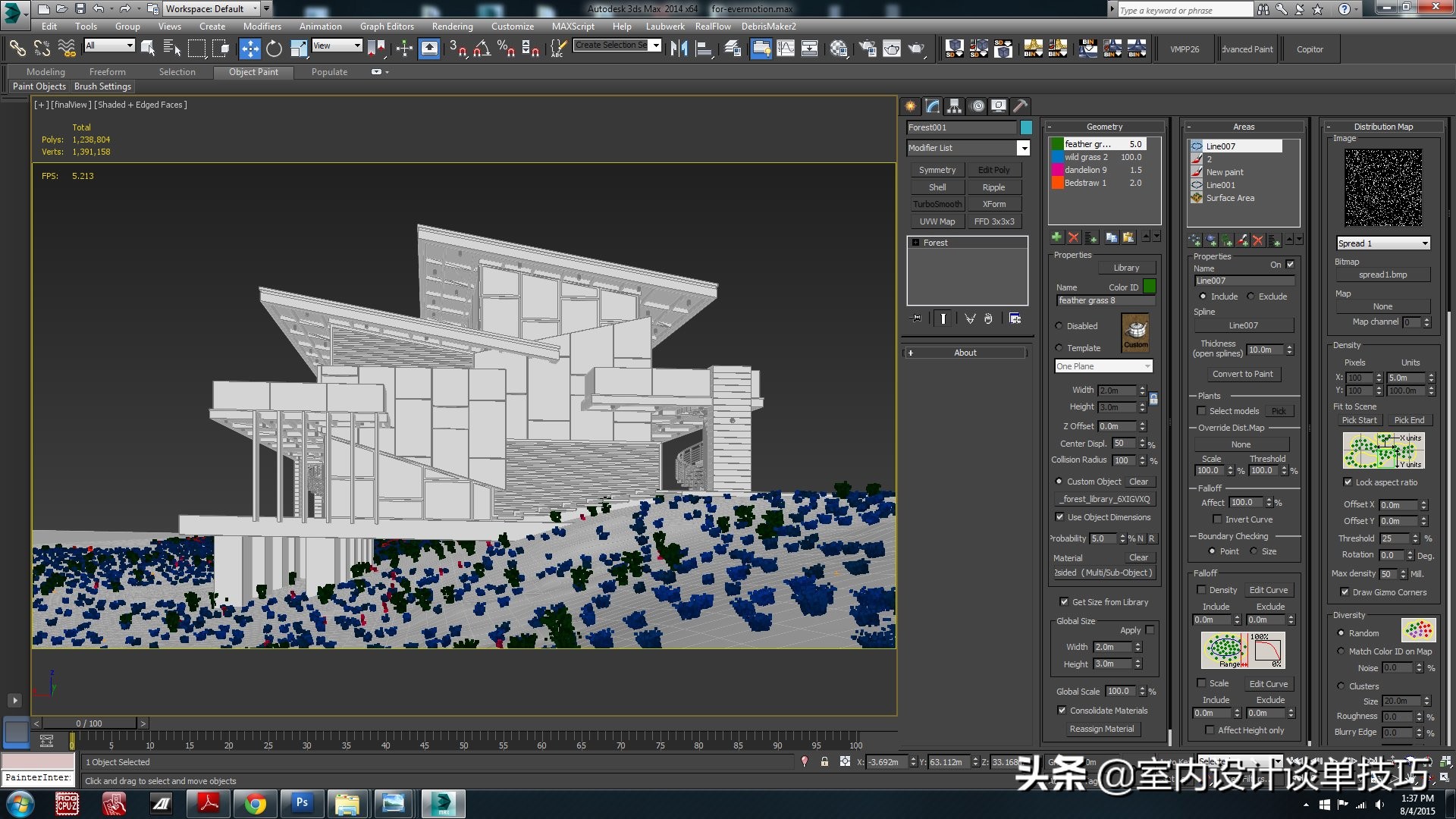
Task: Toggle Use Object Dimensions checkbox
Action: tap(1059, 517)
